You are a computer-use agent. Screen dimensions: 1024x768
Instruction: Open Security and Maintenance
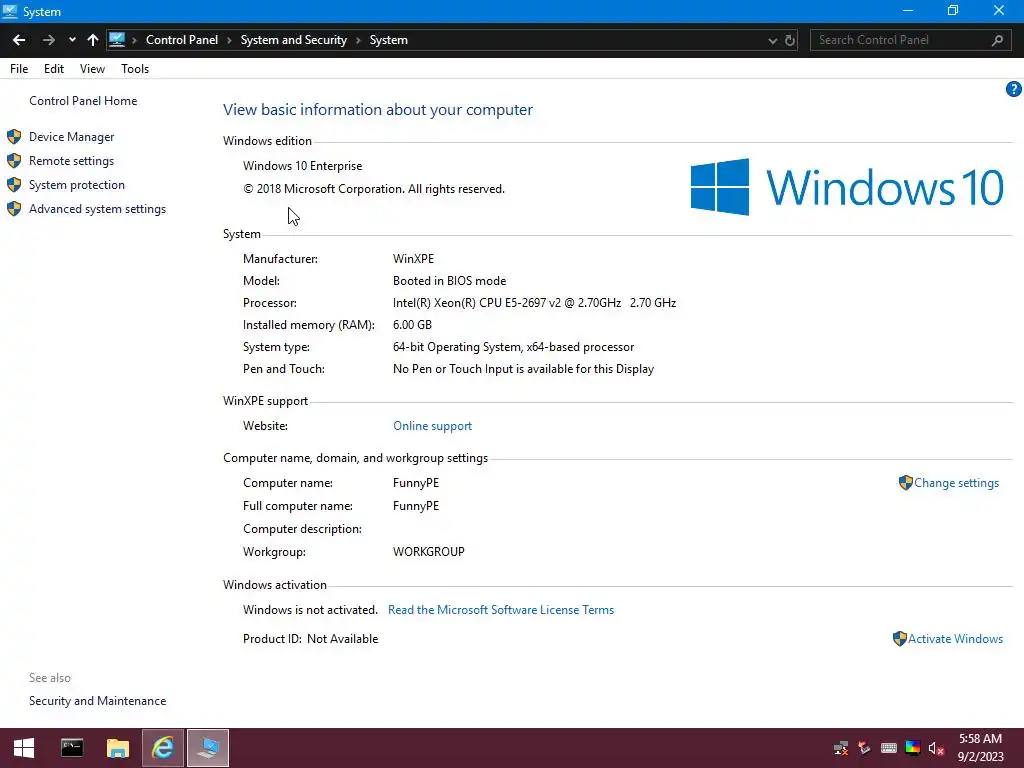point(97,701)
